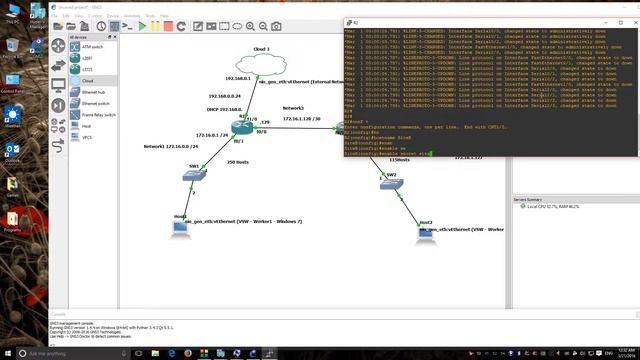
Task: Browse security devices sidebar icon
Action: (58, 105)
